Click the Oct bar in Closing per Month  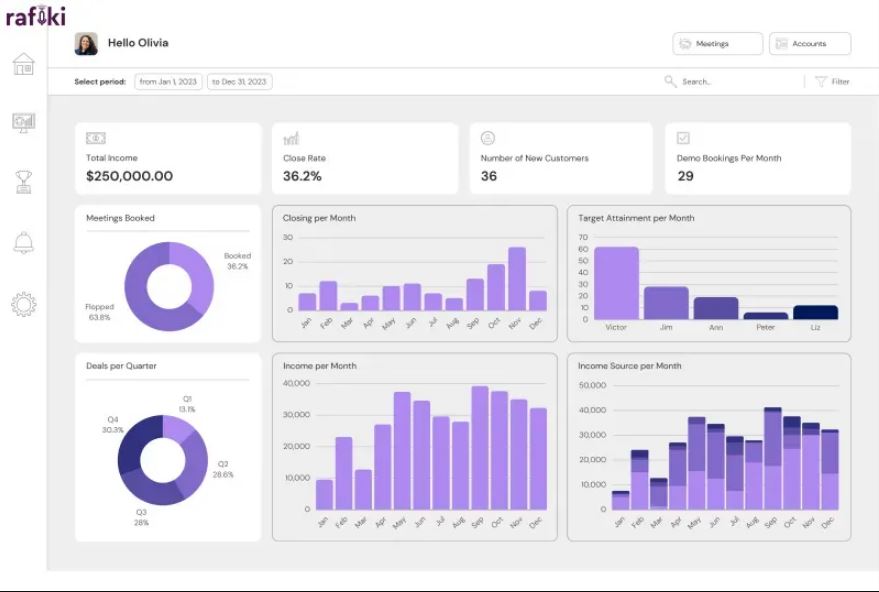click(x=496, y=287)
